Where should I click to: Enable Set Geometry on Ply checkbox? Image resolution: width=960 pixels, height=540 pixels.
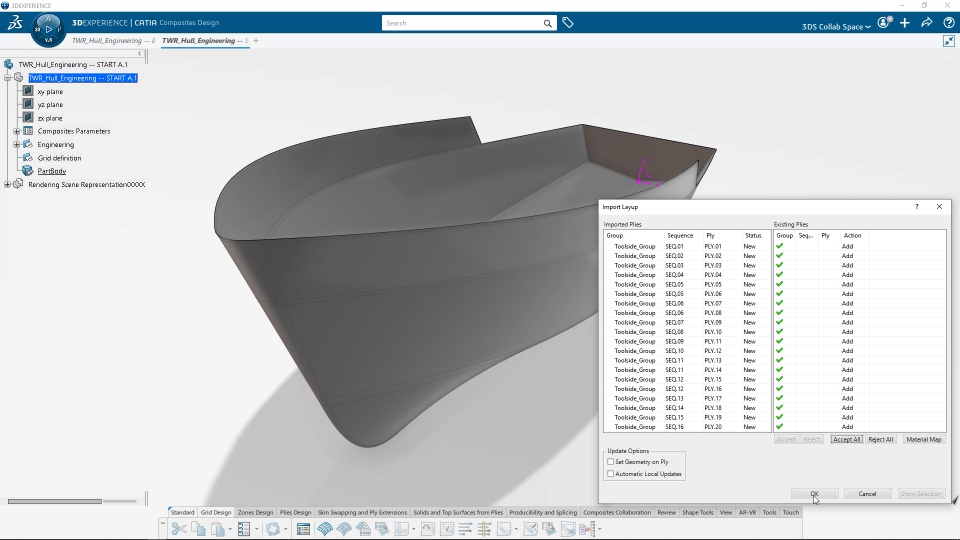coord(611,462)
